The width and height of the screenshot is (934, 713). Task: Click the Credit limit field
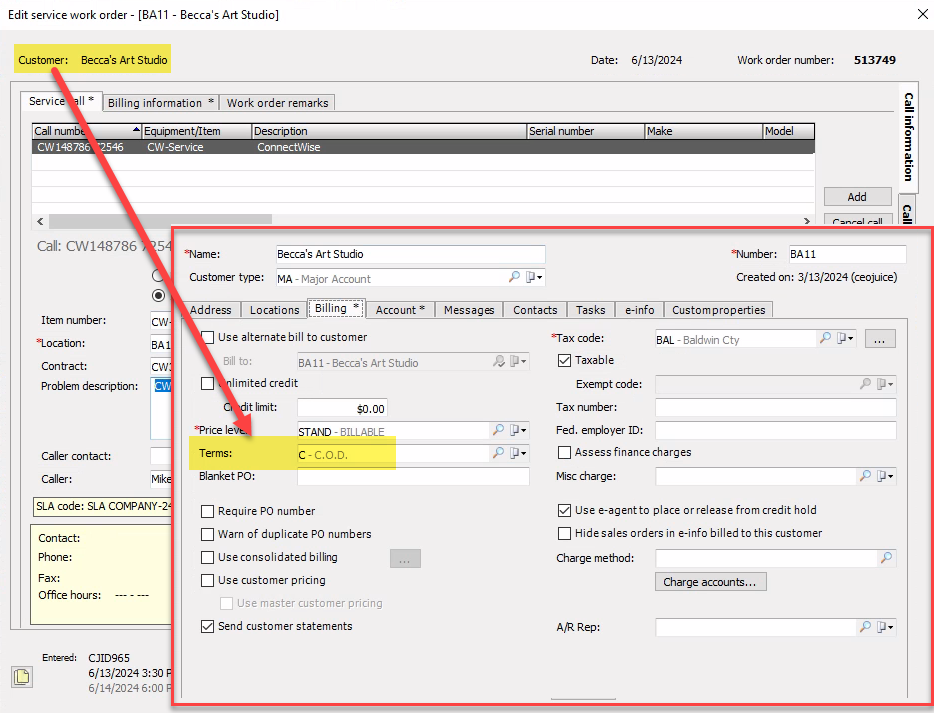(342, 408)
